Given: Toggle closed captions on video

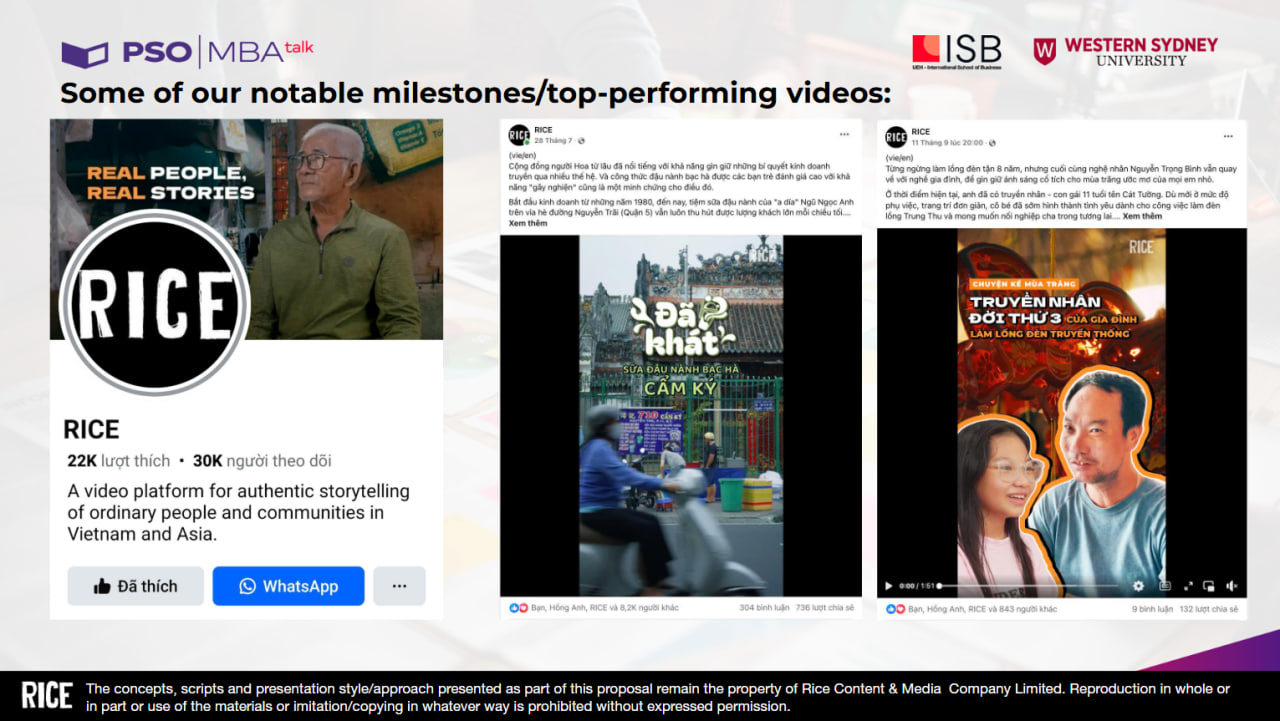Looking at the screenshot, I should (1165, 586).
